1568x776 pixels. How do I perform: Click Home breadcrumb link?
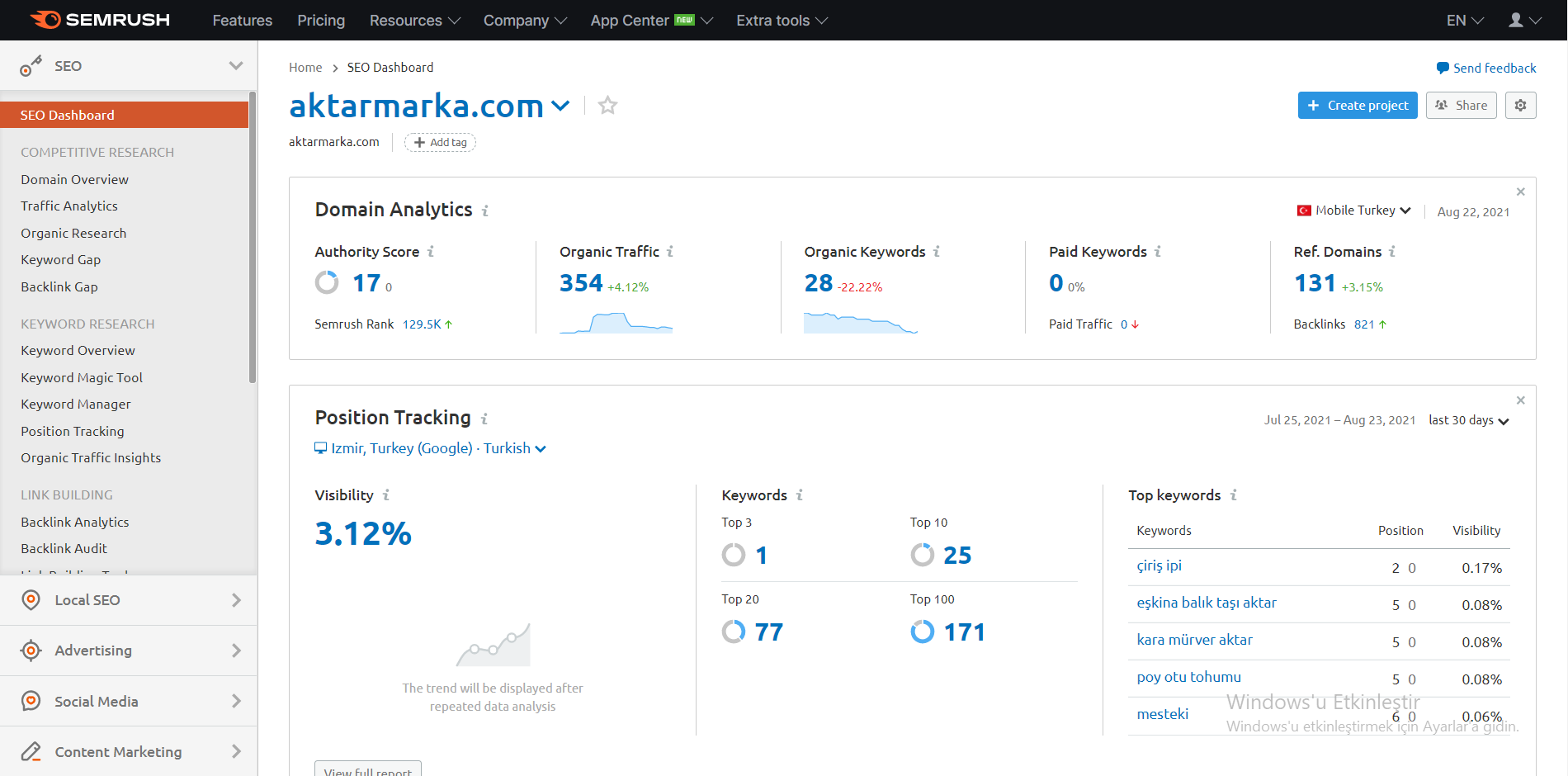click(305, 68)
